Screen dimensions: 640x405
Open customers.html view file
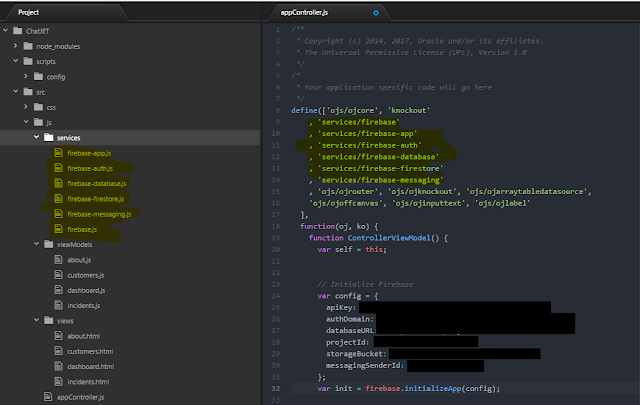pos(90,351)
